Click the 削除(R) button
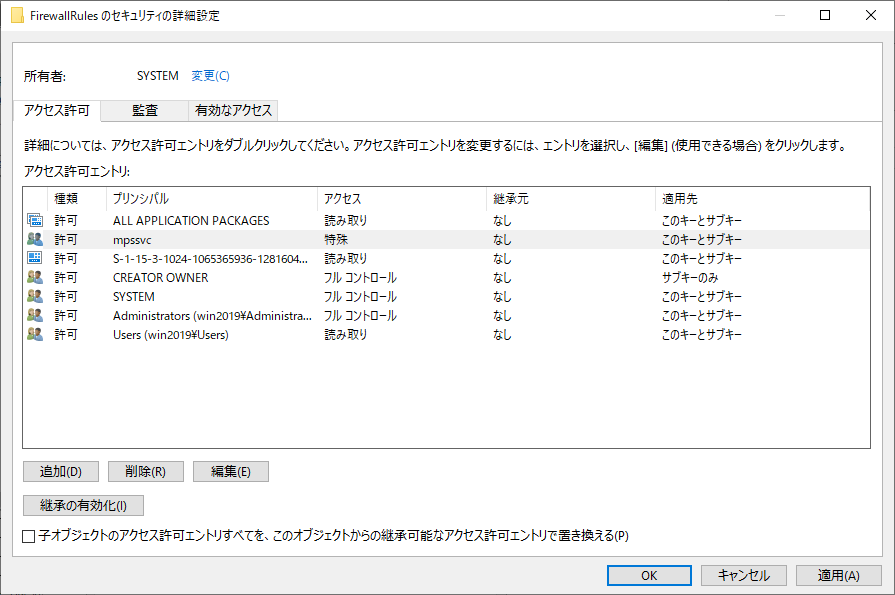The width and height of the screenshot is (895, 595). coord(146,472)
